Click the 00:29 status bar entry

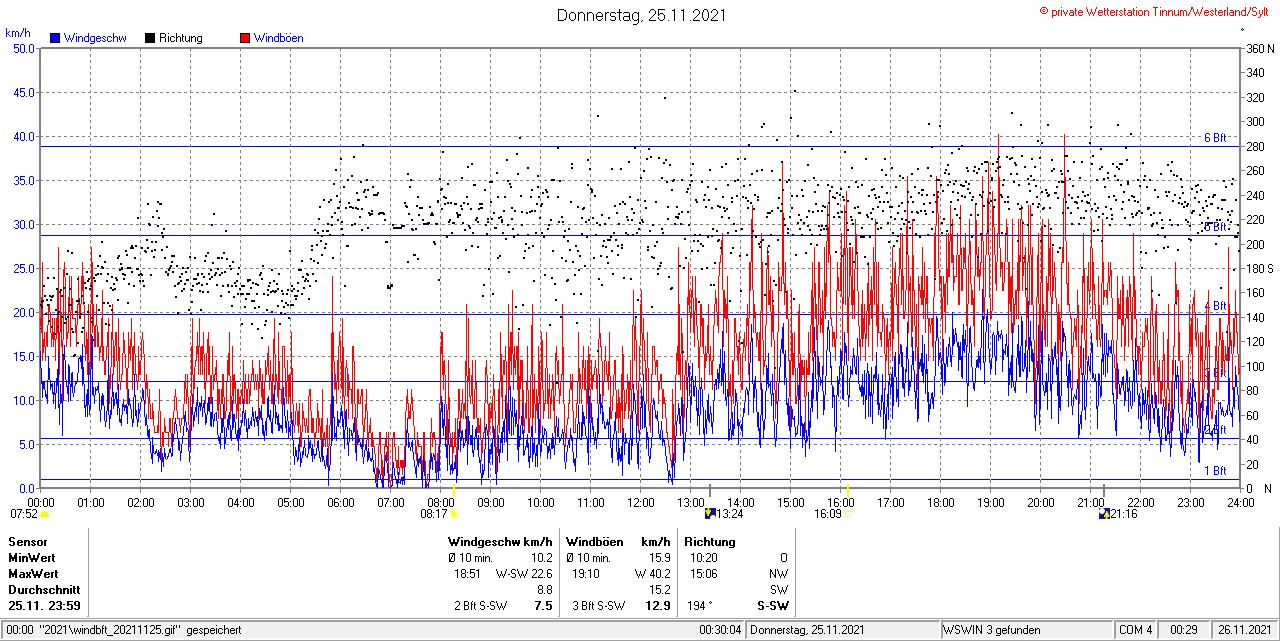(1185, 630)
